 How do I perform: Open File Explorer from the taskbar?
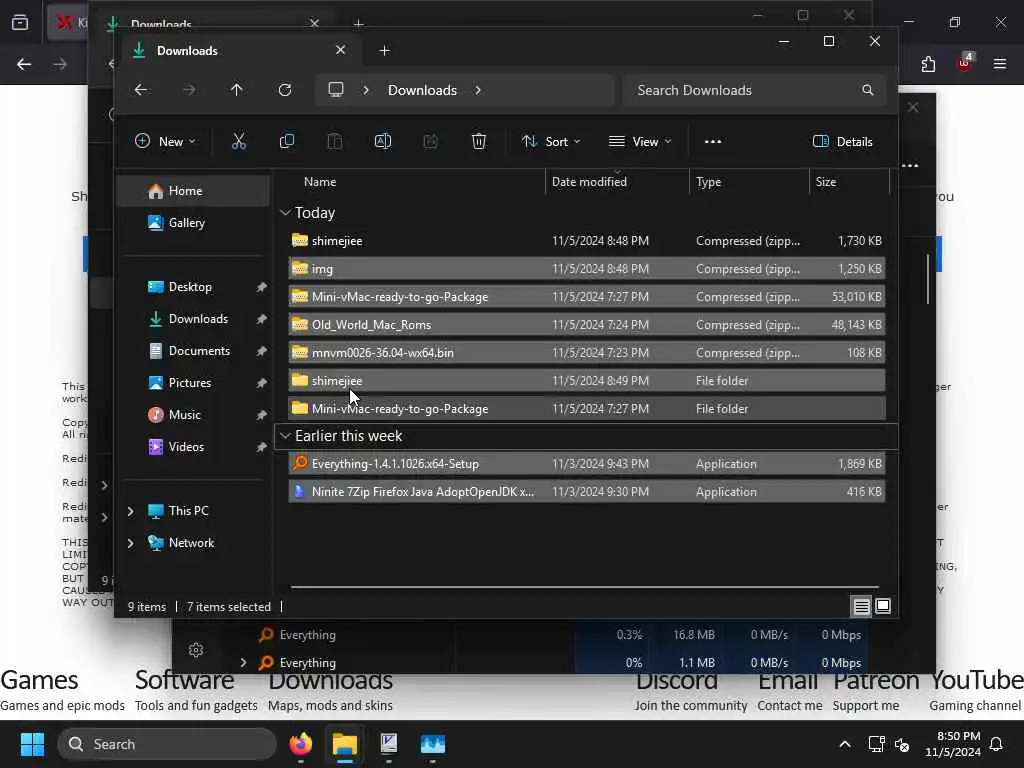[344, 744]
